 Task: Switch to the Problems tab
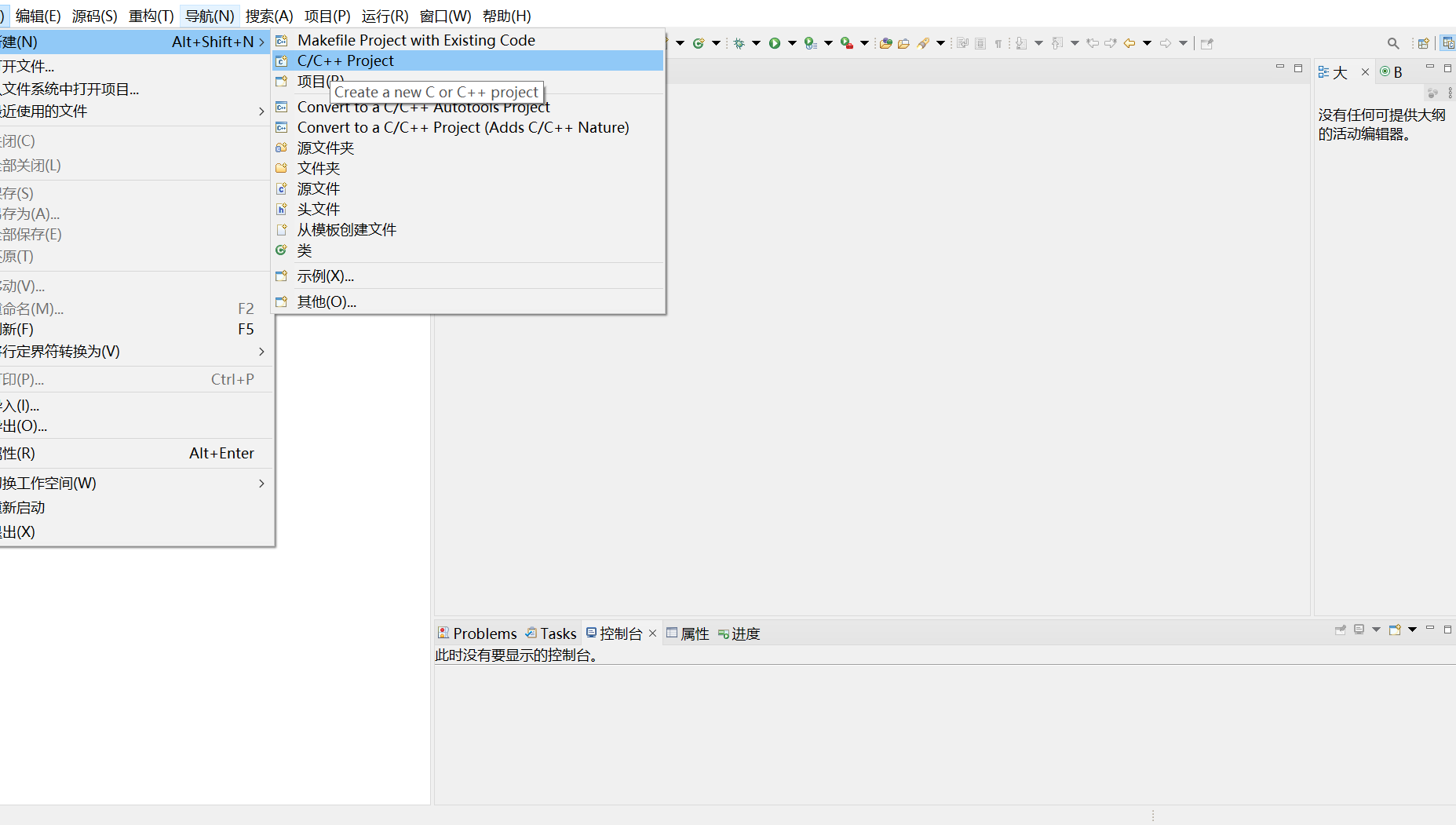477,633
